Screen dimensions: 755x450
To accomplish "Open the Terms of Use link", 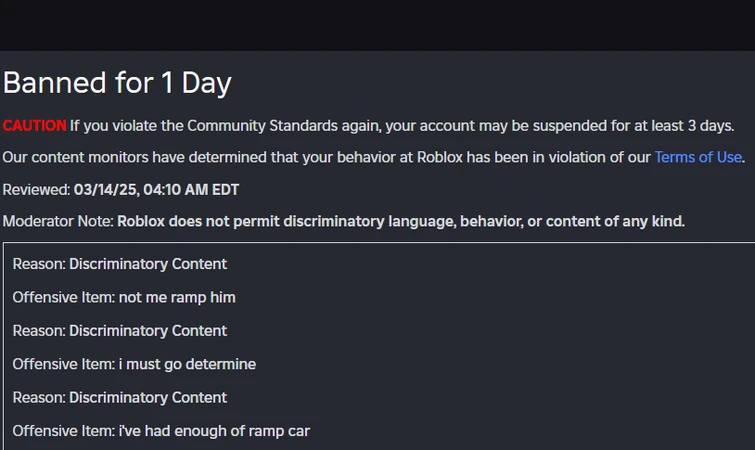I will [x=697, y=157].
